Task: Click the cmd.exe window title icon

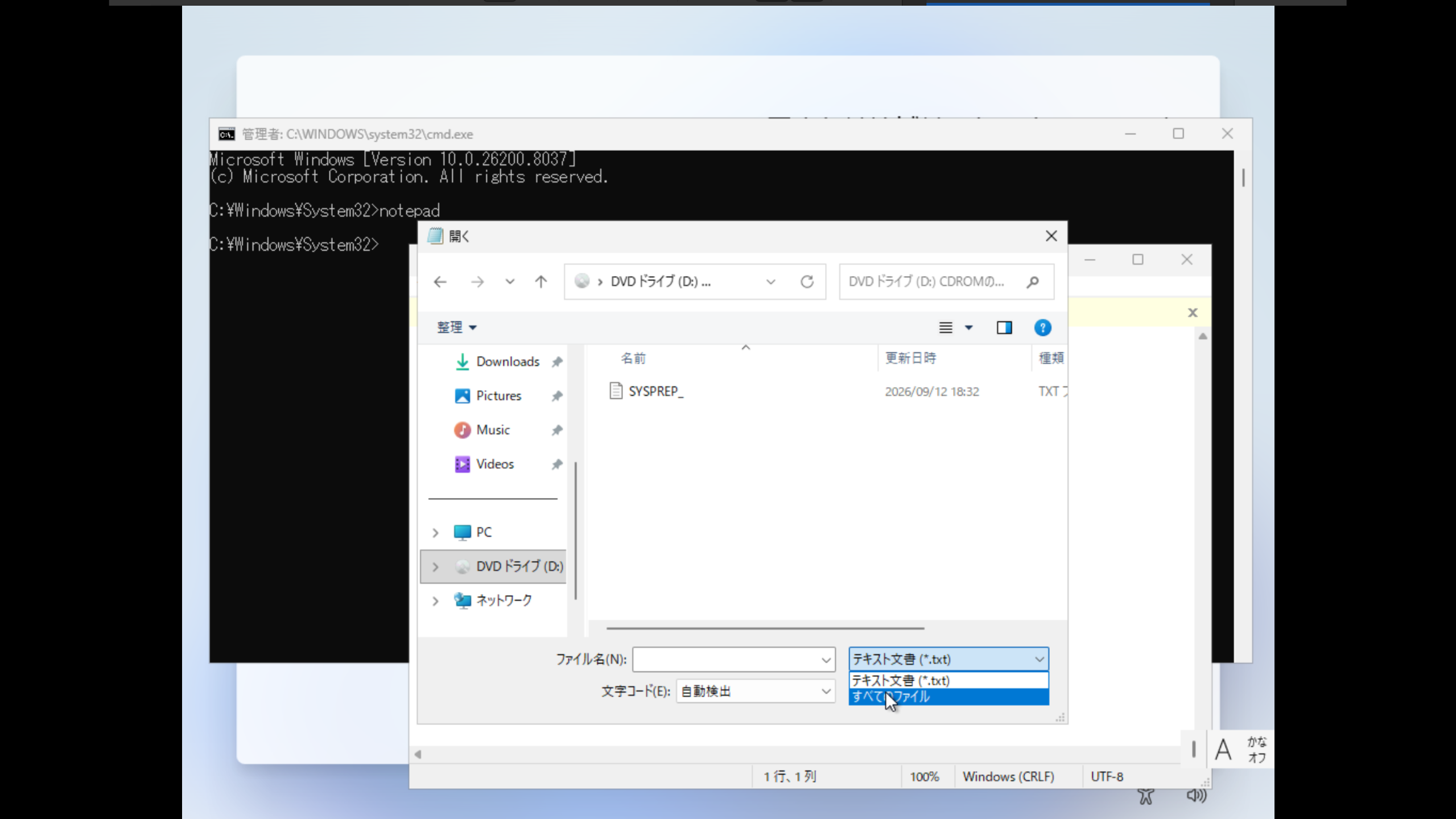Action: [226, 134]
